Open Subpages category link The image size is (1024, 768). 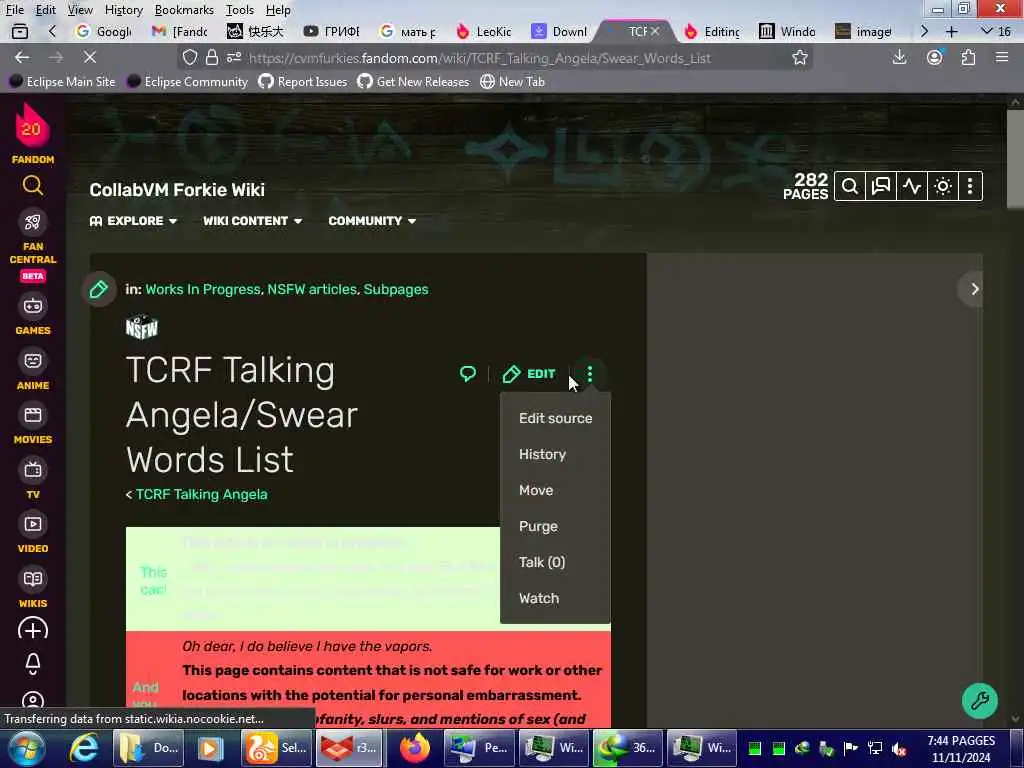tap(396, 289)
